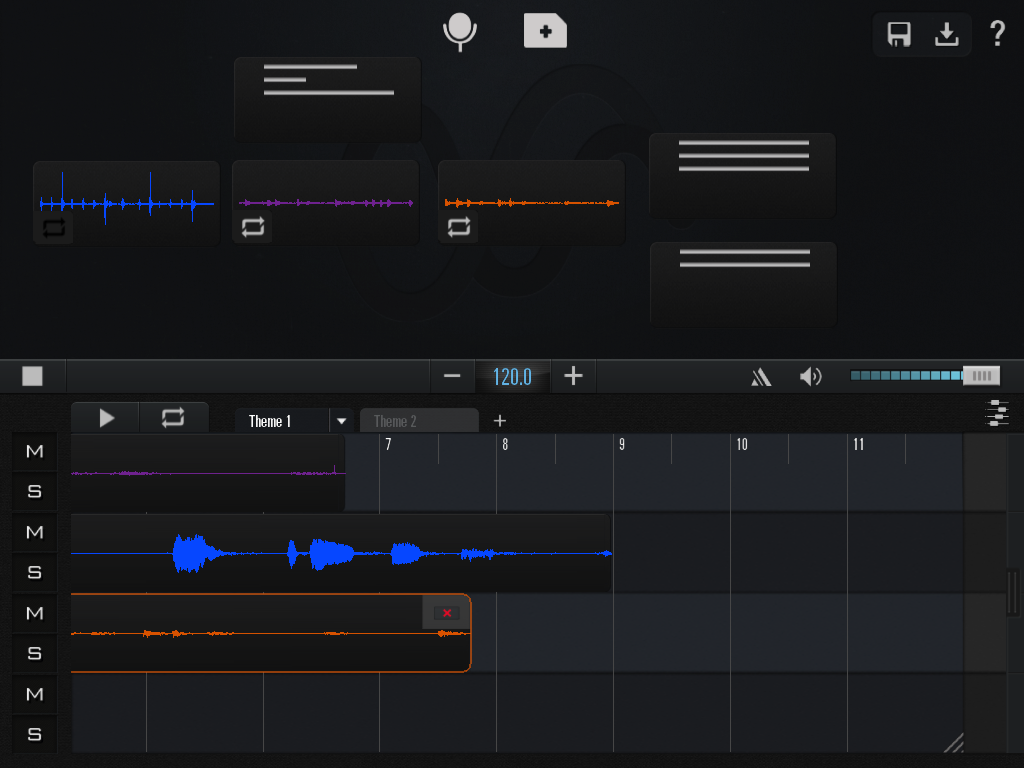Switch to the Theme 2 tab
Screen dimensions: 1024x768
point(419,421)
